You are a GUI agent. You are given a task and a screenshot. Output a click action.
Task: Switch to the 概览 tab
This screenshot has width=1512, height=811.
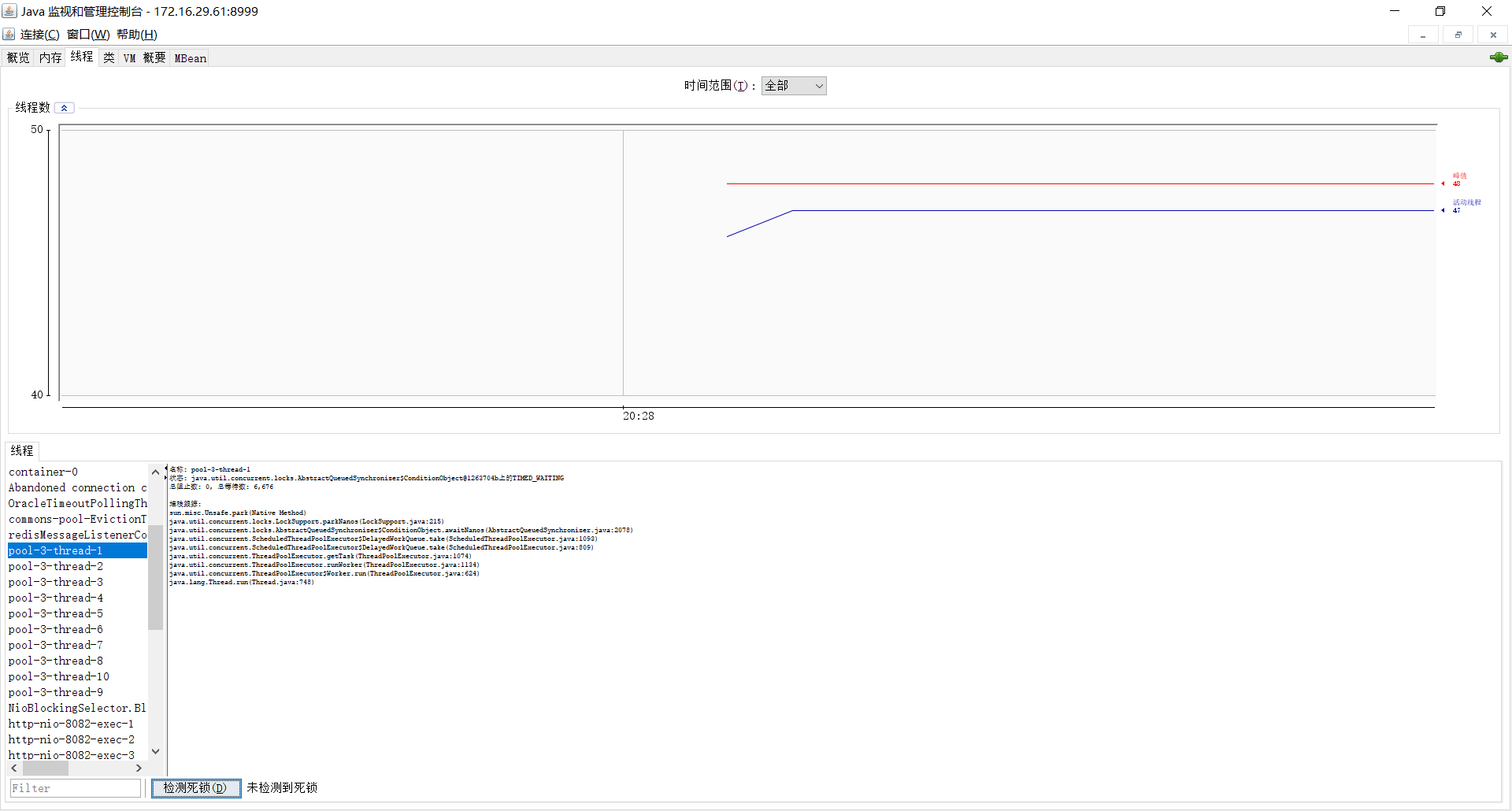pos(18,58)
